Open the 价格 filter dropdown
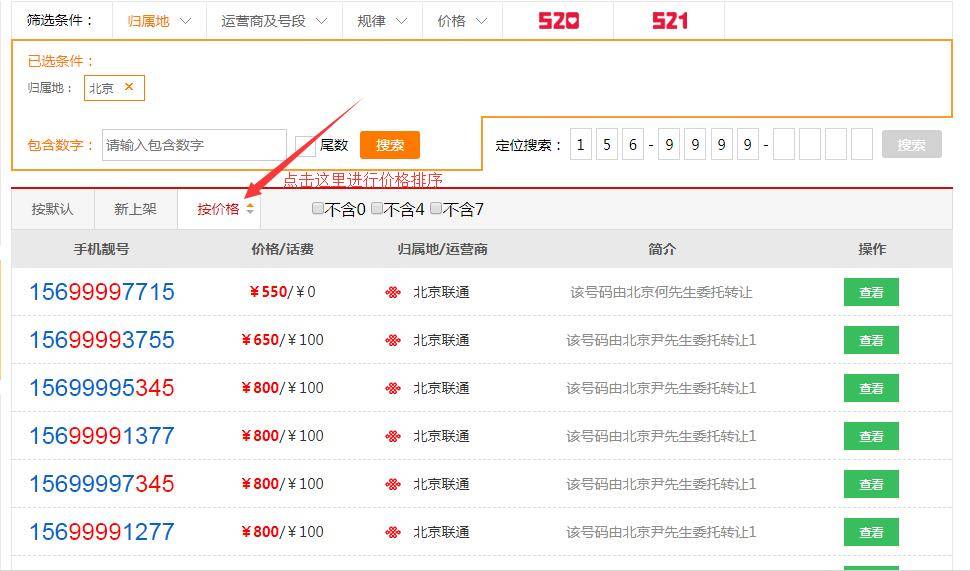Viewport: 970px width, 571px height. (462, 21)
